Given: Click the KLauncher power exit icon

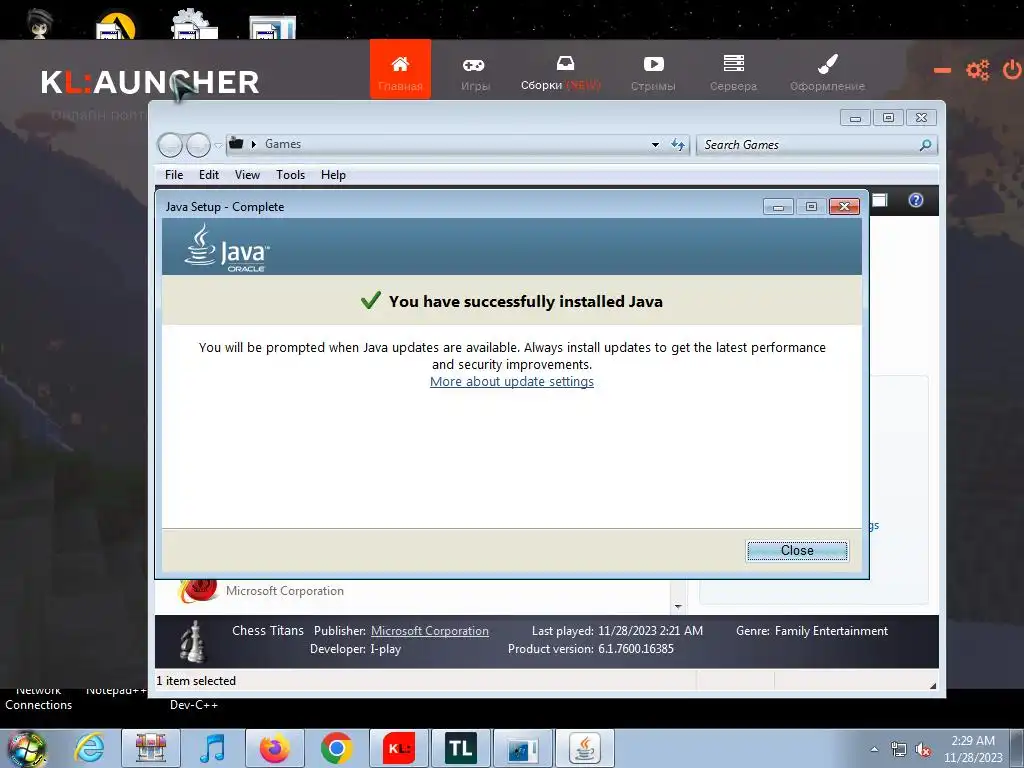Looking at the screenshot, I should (x=1012, y=70).
